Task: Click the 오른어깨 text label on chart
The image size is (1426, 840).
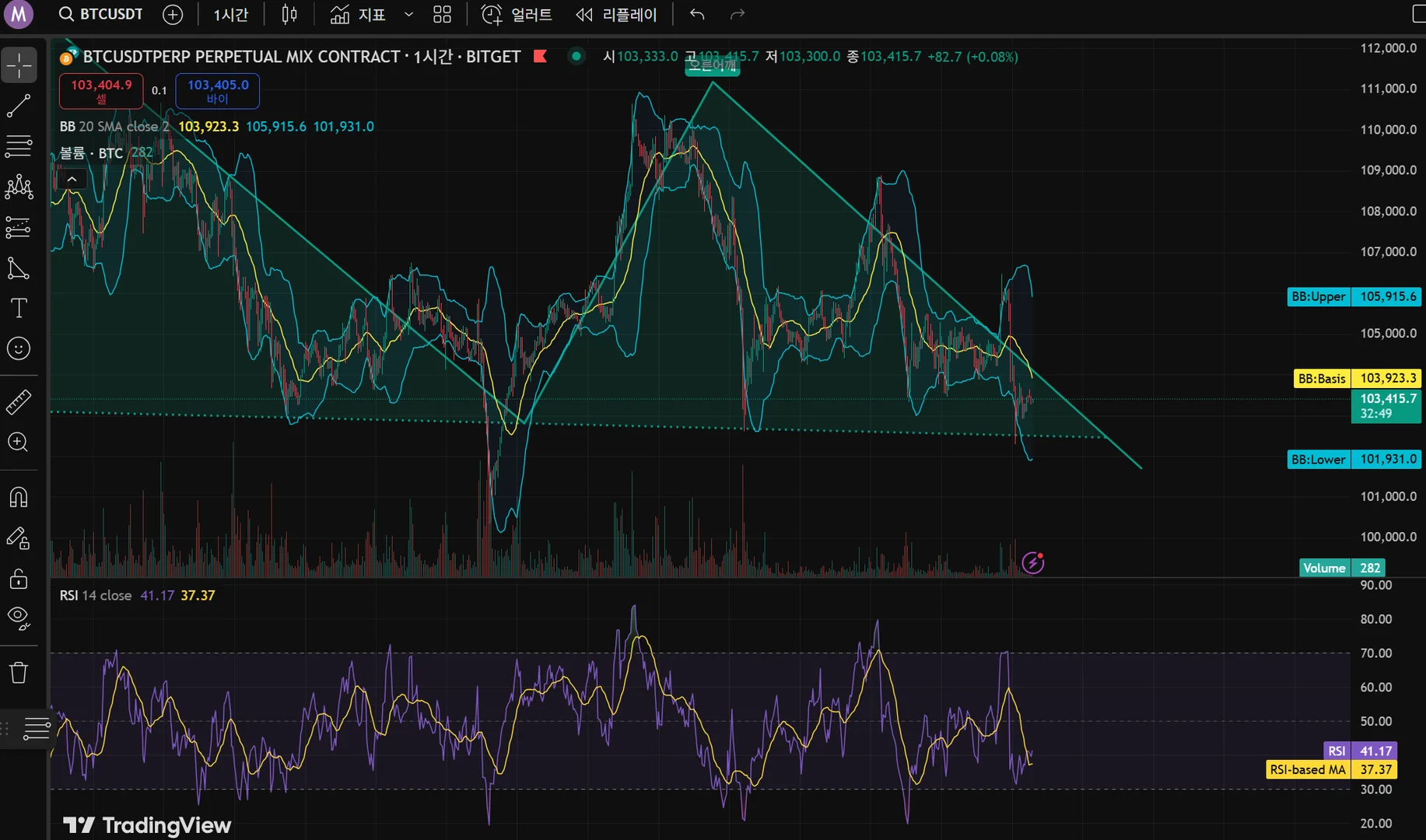Action: tap(713, 65)
